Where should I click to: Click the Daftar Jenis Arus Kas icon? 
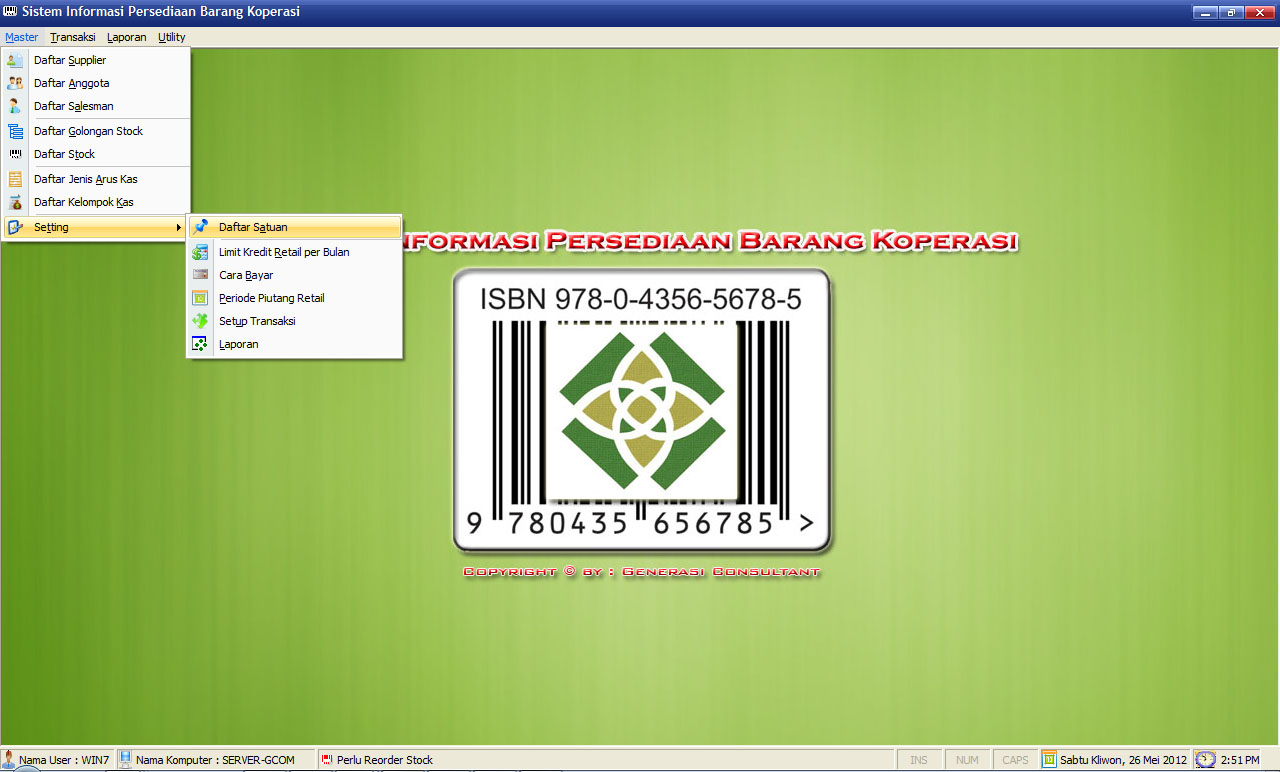(15, 179)
